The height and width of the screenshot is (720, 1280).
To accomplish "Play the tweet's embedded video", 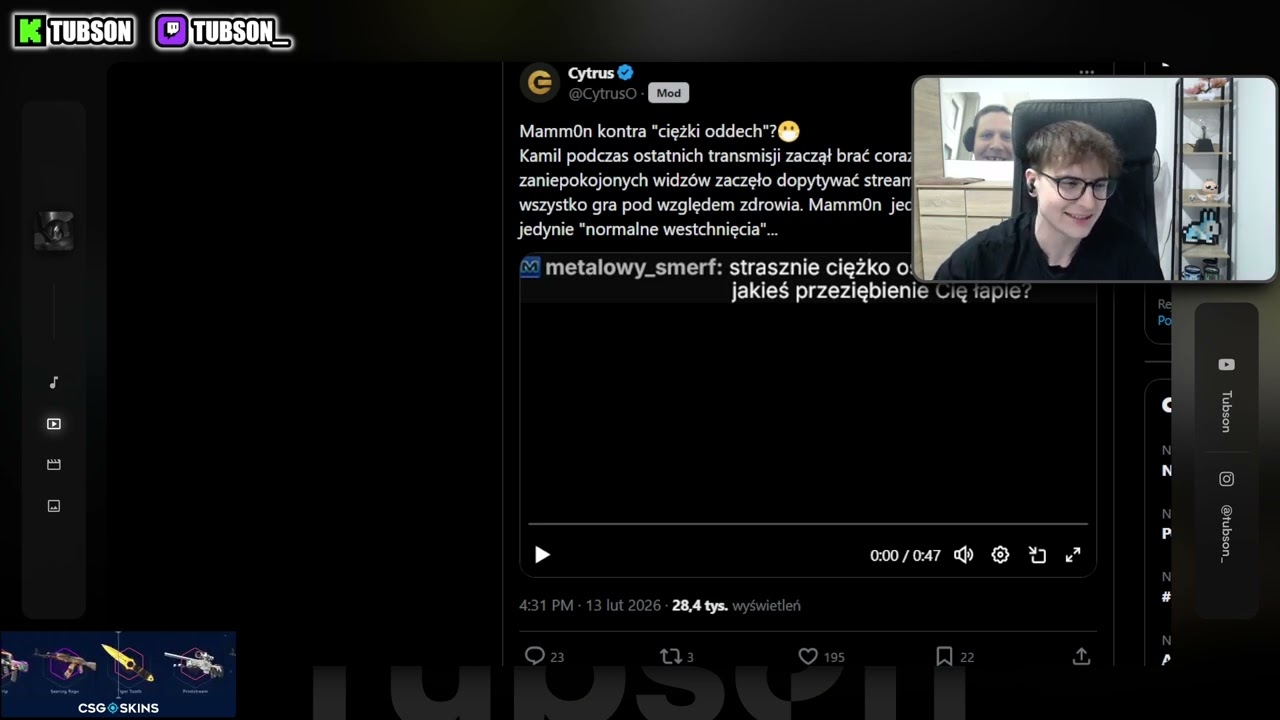I will click(542, 555).
